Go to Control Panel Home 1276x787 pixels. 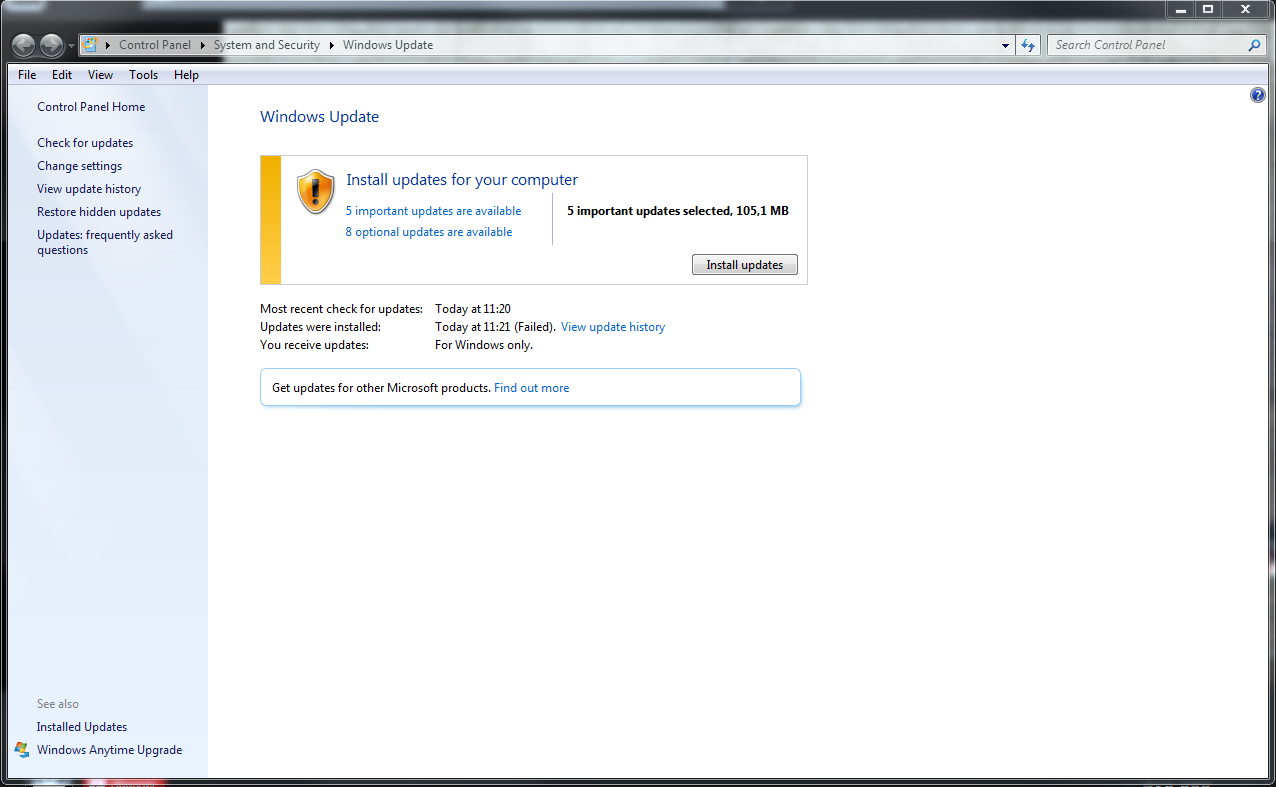(x=91, y=107)
